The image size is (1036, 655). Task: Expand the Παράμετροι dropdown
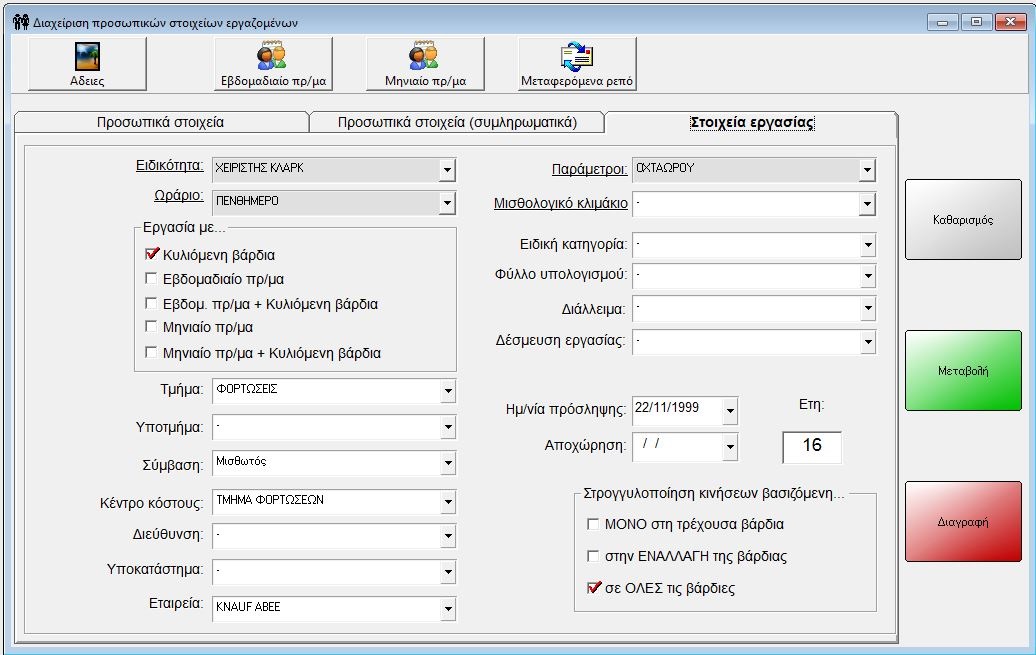866,171
